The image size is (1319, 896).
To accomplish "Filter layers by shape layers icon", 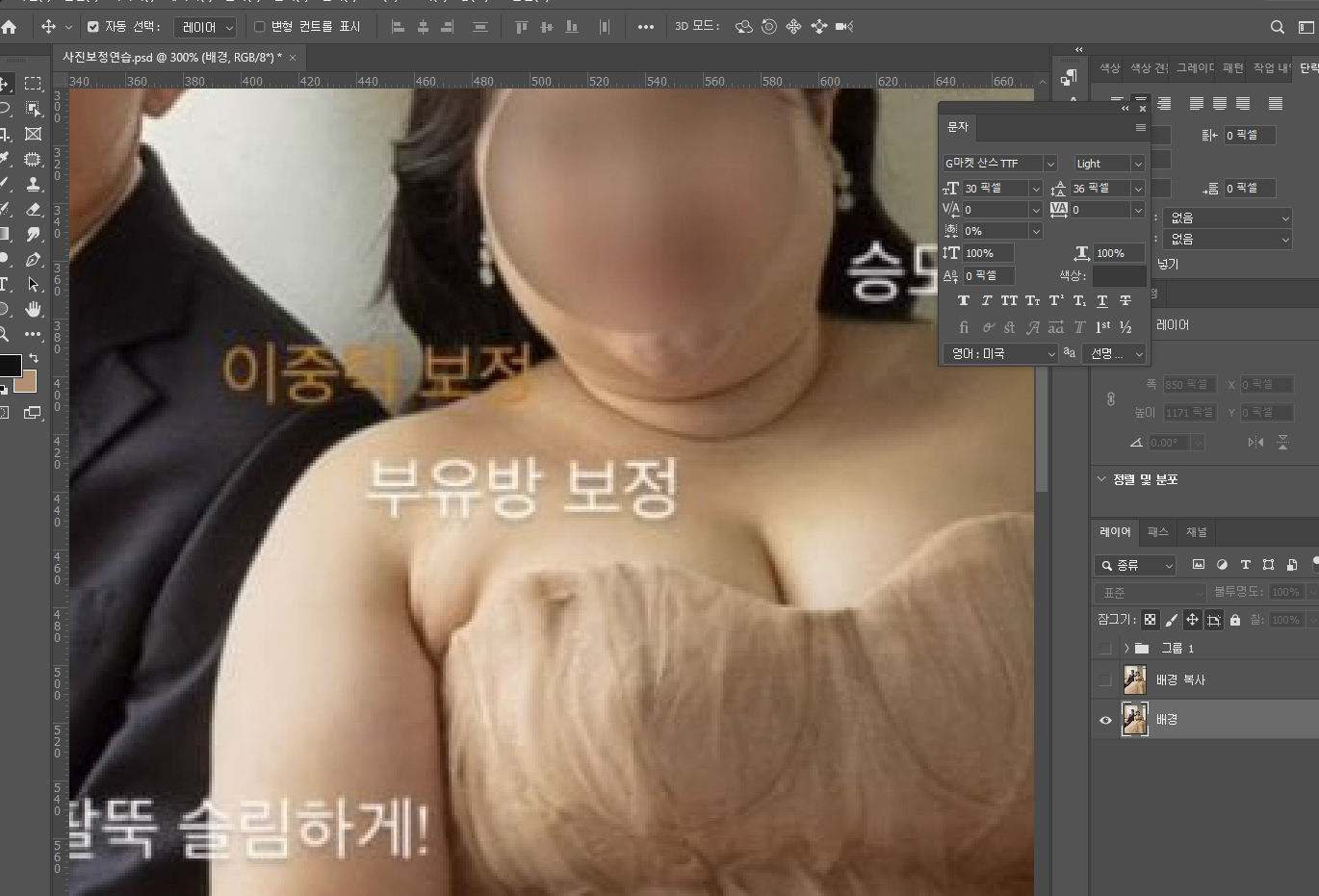I will coord(1268,565).
